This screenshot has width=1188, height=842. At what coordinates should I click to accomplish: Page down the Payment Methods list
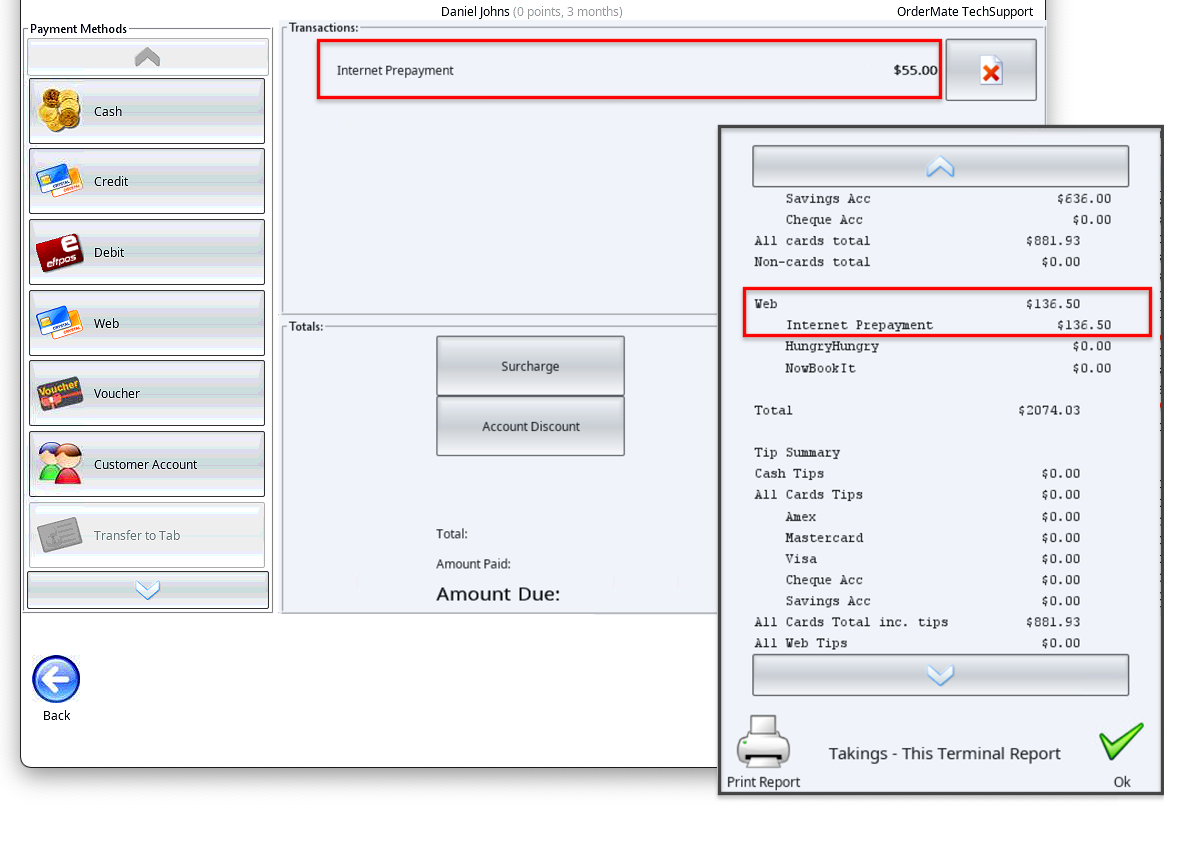tap(148, 590)
